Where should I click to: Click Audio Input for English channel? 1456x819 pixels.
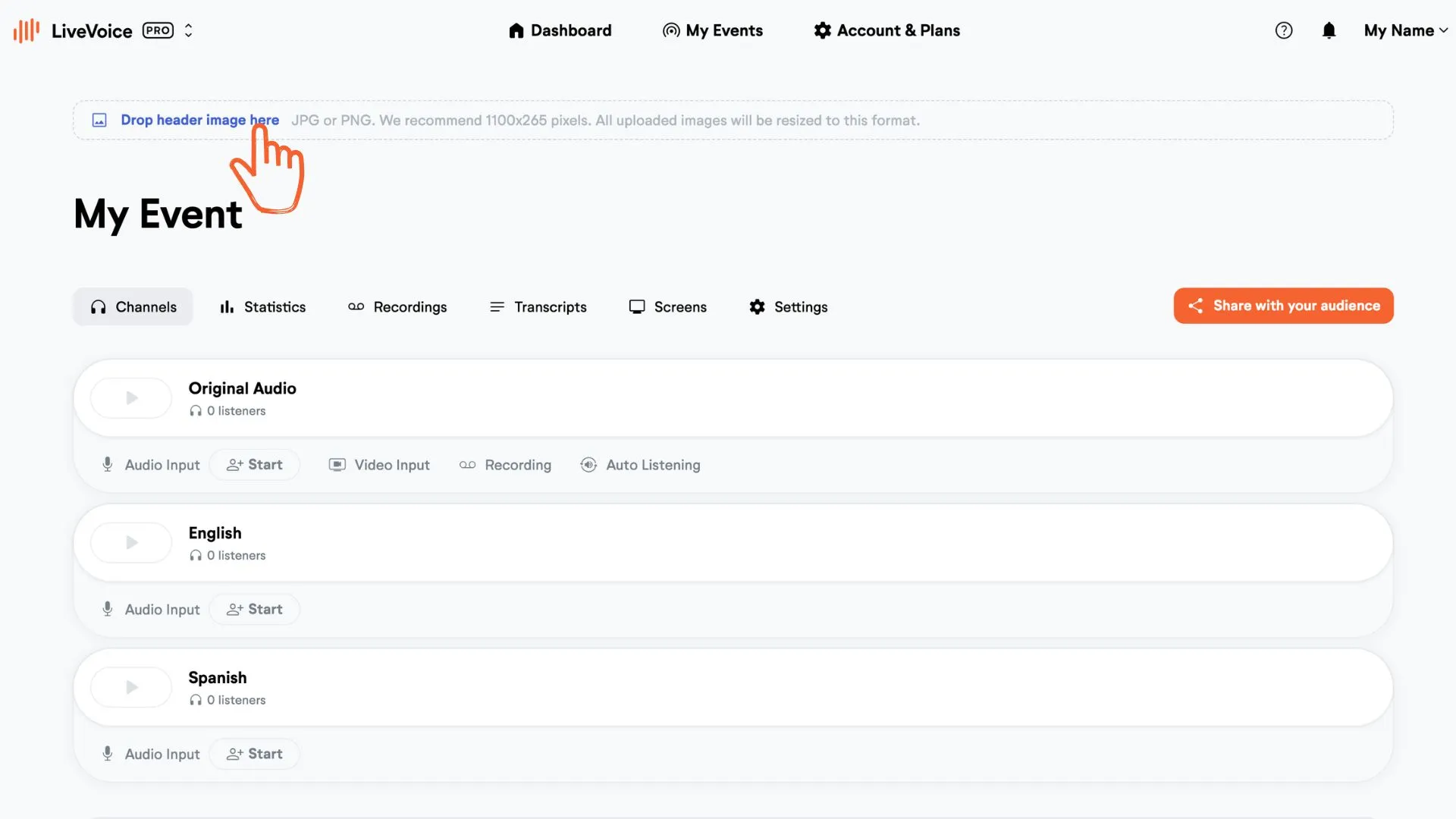click(x=150, y=610)
